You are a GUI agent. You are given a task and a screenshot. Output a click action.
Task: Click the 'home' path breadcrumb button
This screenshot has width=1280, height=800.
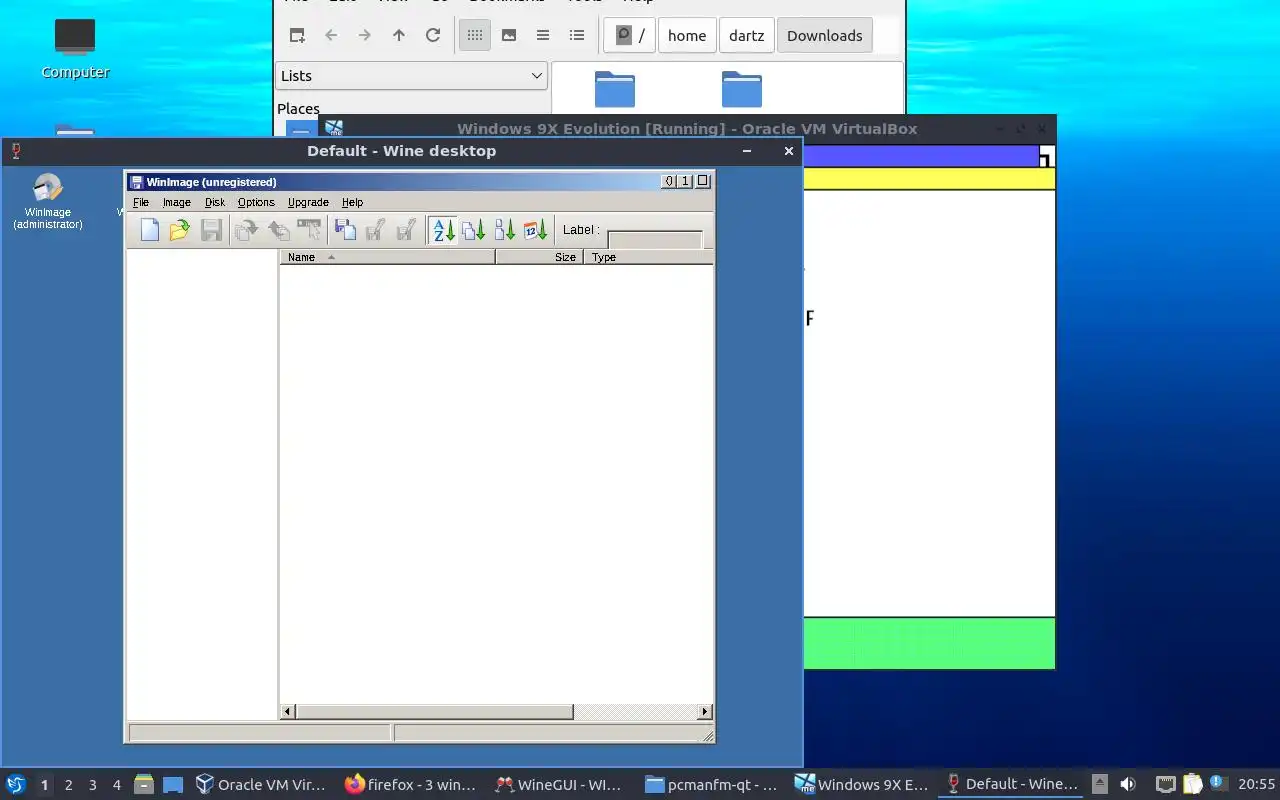click(687, 35)
